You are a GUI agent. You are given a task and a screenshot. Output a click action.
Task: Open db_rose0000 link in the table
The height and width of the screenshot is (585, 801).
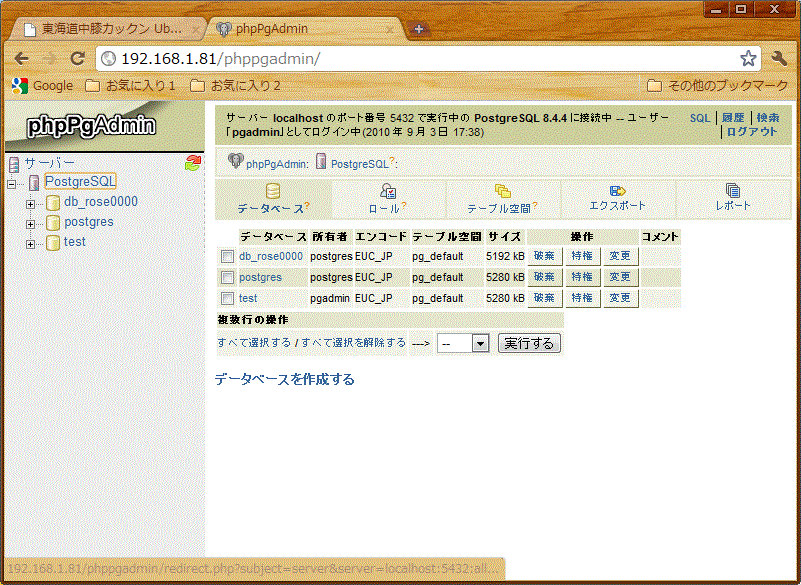click(271, 256)
